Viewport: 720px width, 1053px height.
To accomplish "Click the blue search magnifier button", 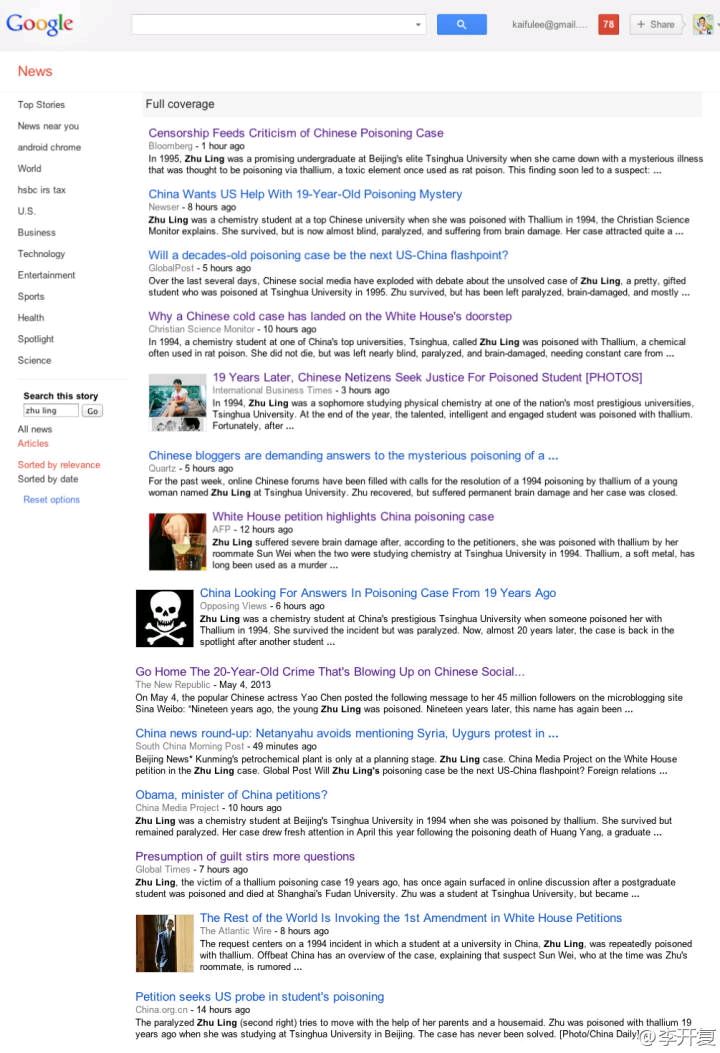I will (461, 24).
